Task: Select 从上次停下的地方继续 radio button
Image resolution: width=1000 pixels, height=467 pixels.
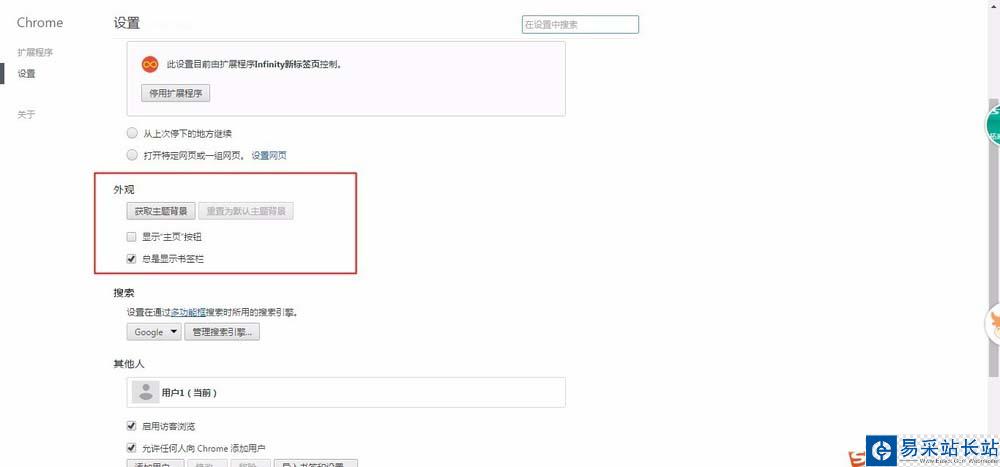Action: pos(132,133)
